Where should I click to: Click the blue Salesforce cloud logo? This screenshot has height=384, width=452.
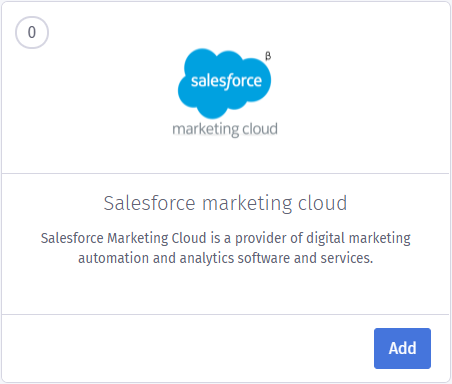225,83
